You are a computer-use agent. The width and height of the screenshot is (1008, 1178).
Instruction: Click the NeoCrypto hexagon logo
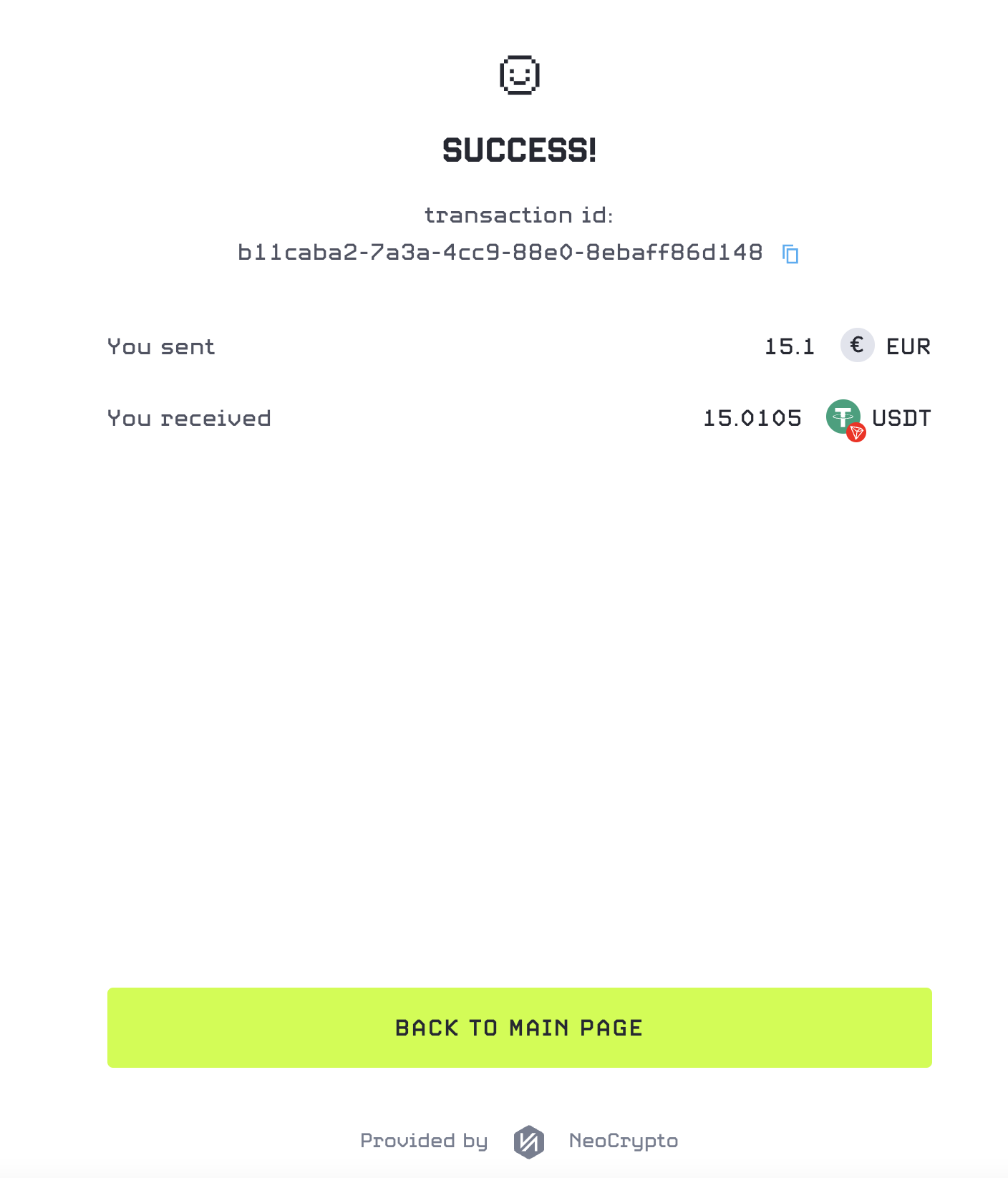coord(529,1142)
